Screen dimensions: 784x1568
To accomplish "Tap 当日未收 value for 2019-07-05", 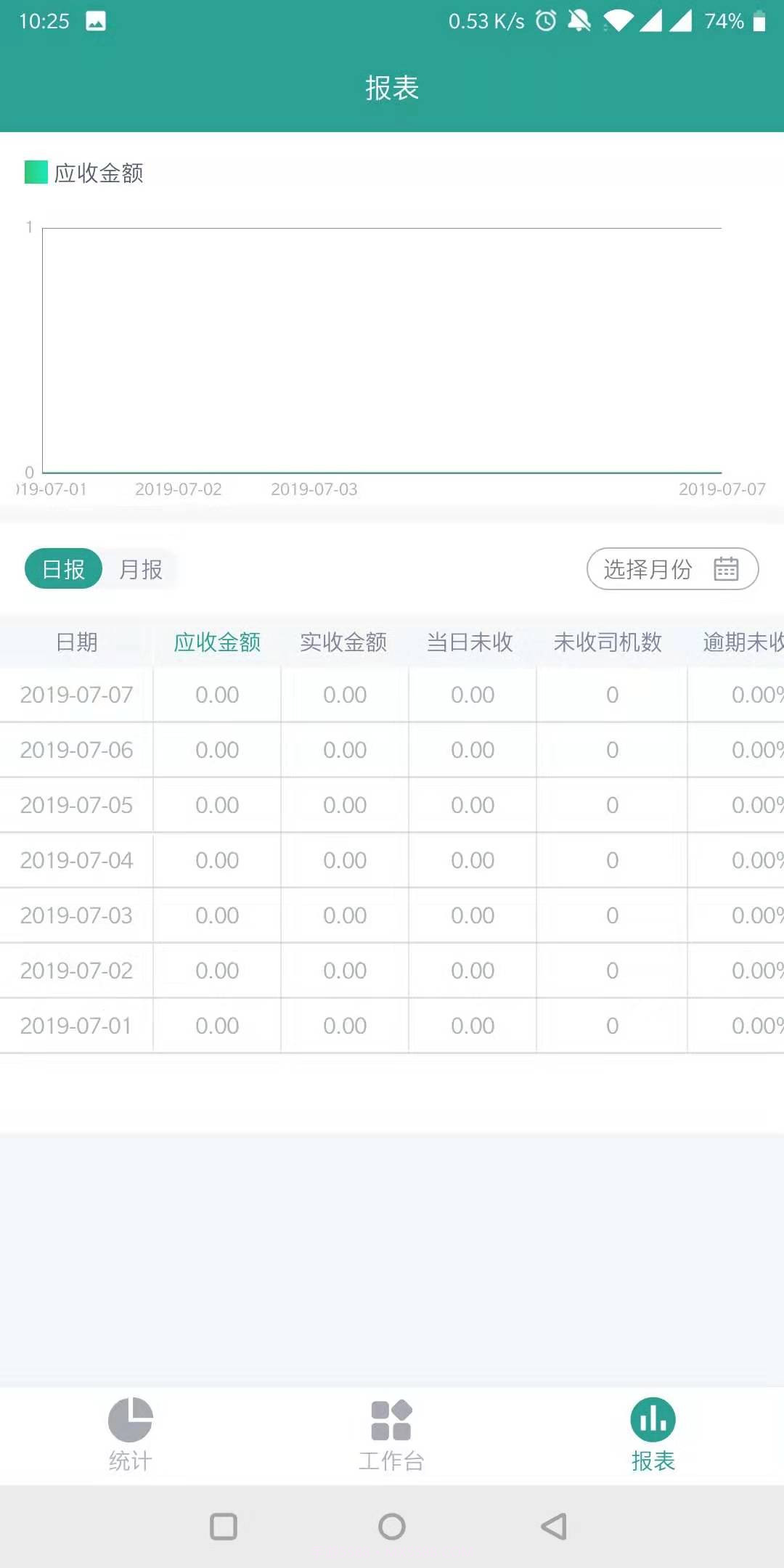I will tap(473, 805).
